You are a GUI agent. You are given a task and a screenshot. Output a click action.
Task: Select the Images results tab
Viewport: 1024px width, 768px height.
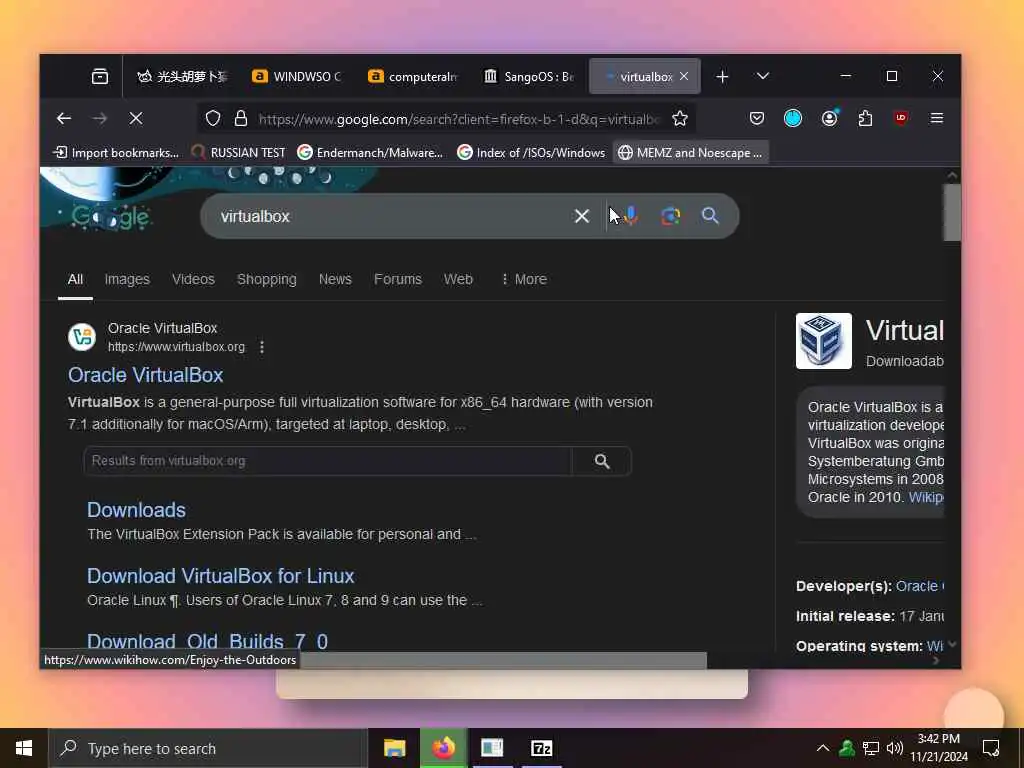(127, 280)
